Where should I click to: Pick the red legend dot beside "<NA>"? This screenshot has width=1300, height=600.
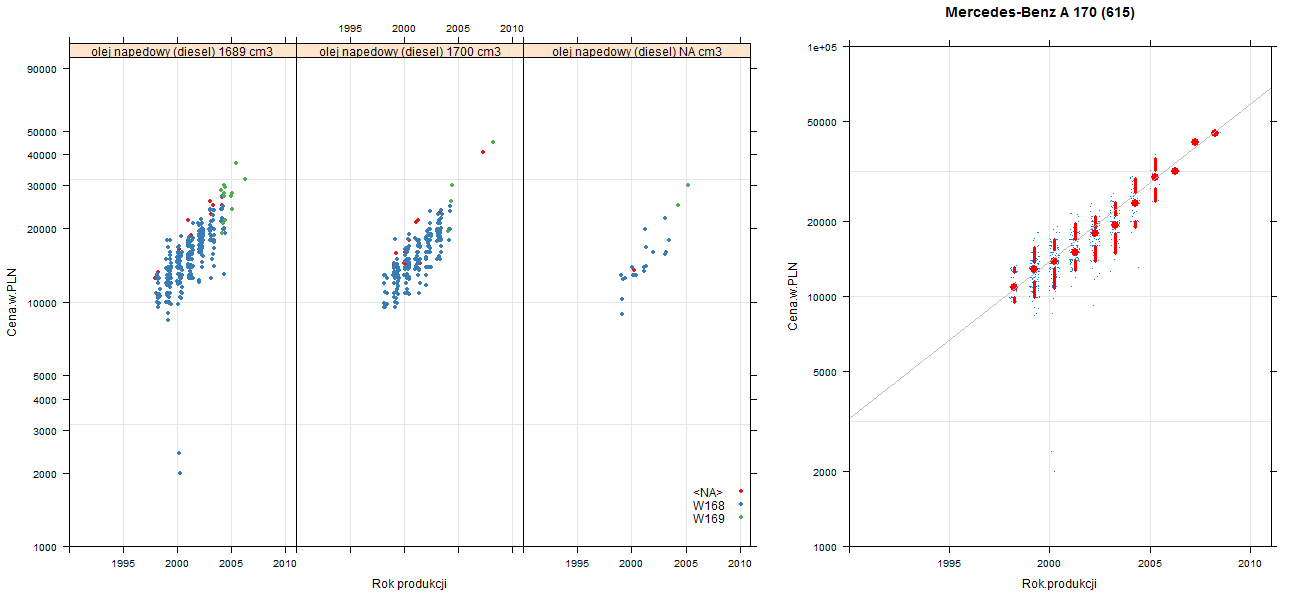point(740,491)
